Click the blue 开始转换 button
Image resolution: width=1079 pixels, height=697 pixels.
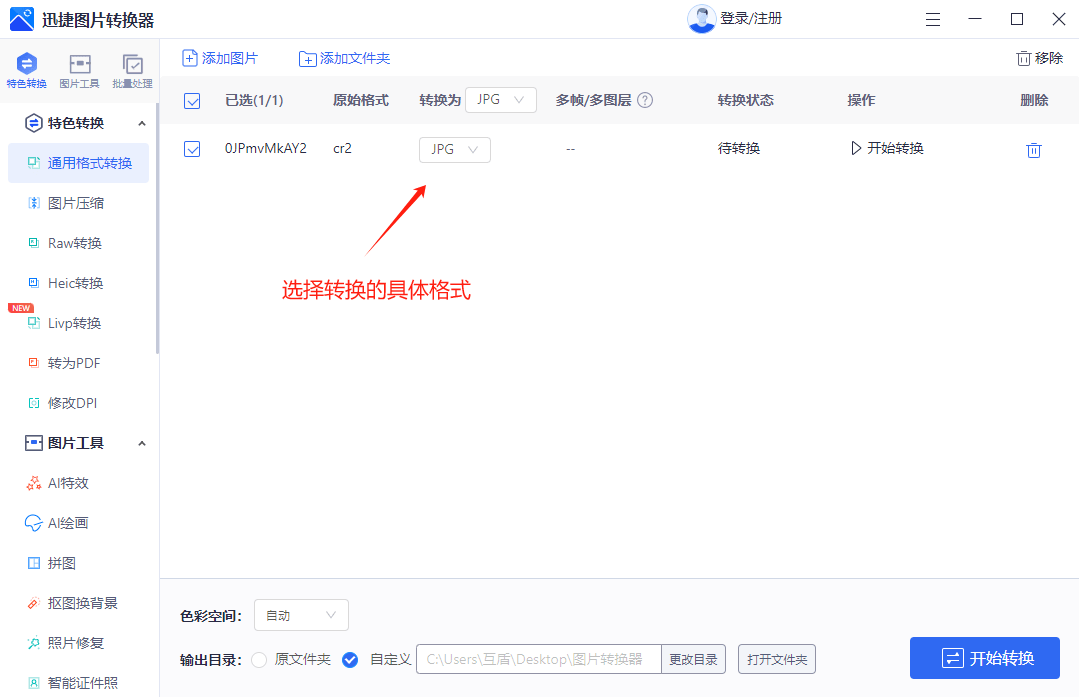pos(984,658)
